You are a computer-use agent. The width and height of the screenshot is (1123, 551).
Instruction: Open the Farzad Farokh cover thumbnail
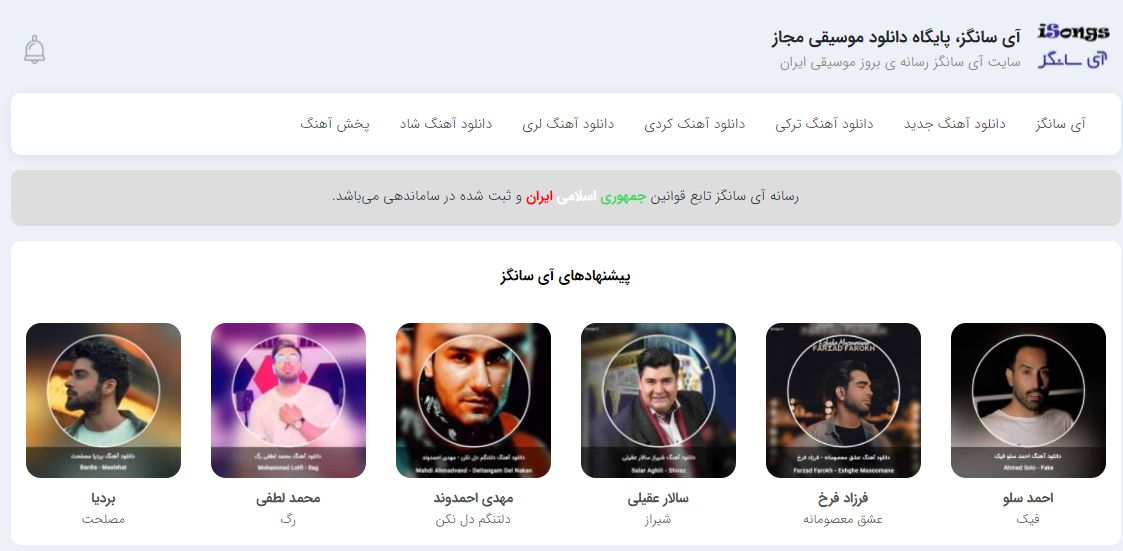click(x=844, y=401)
